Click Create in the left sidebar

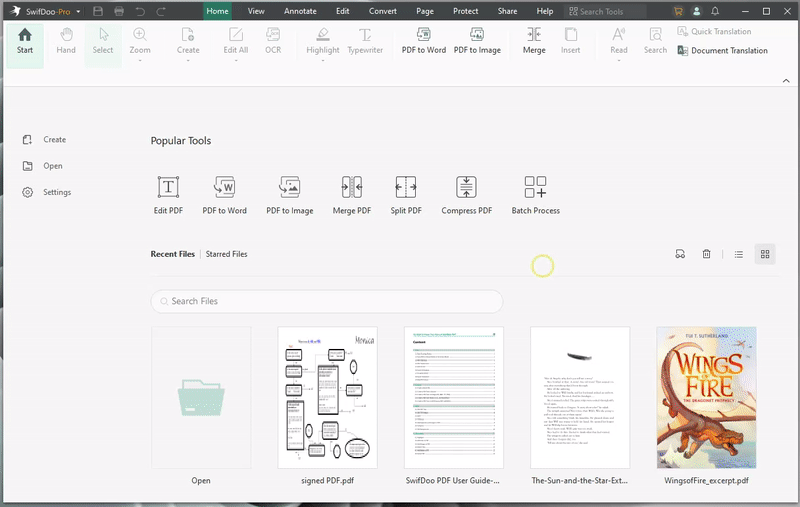point(44,139)
